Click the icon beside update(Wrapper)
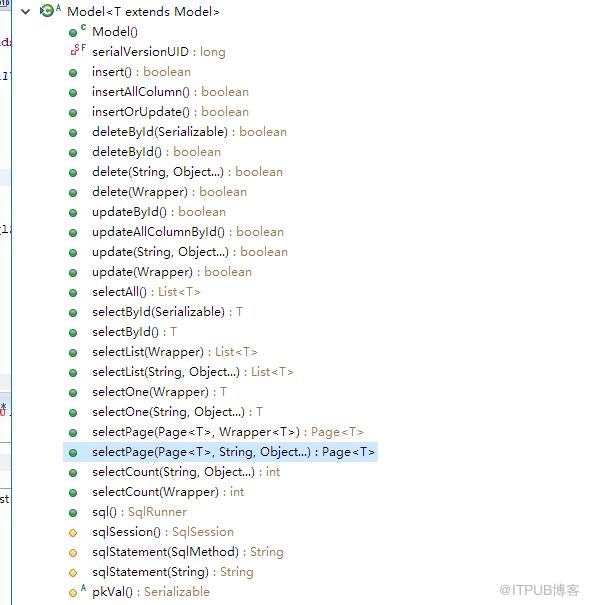 pos(73,273)
